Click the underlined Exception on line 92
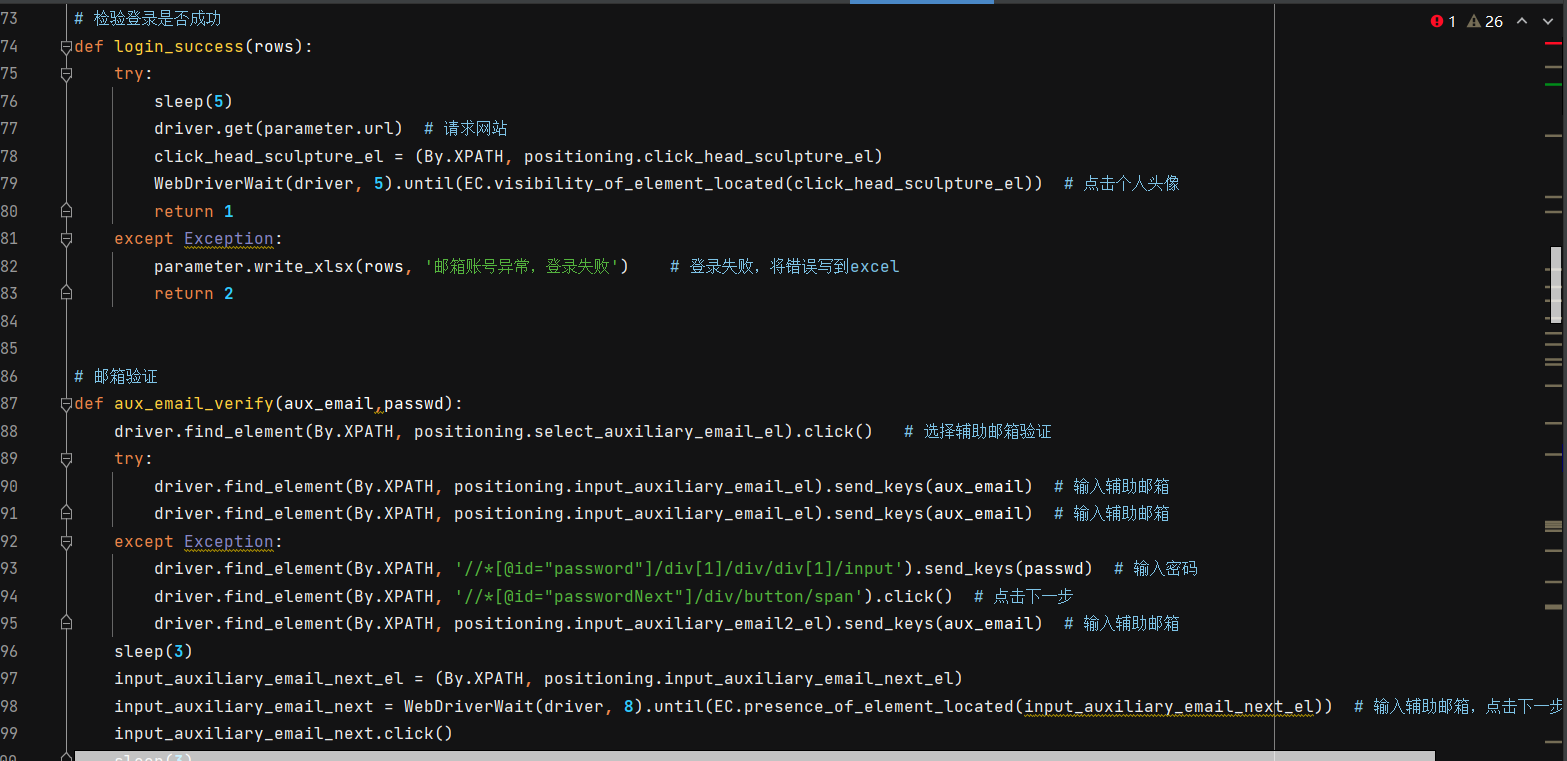Viewport: 1567px width, 761px height. coord(229,541)
